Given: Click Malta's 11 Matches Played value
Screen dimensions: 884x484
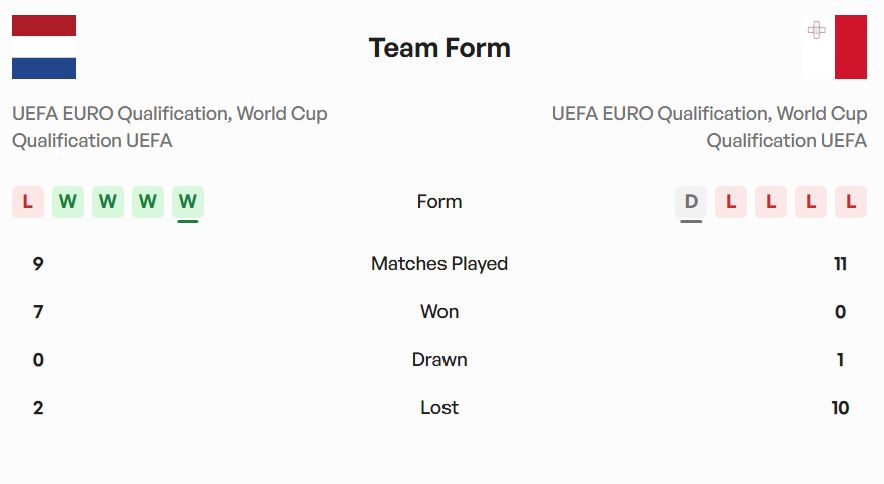Looking at the screenshot, I should [x=841, y=263].
